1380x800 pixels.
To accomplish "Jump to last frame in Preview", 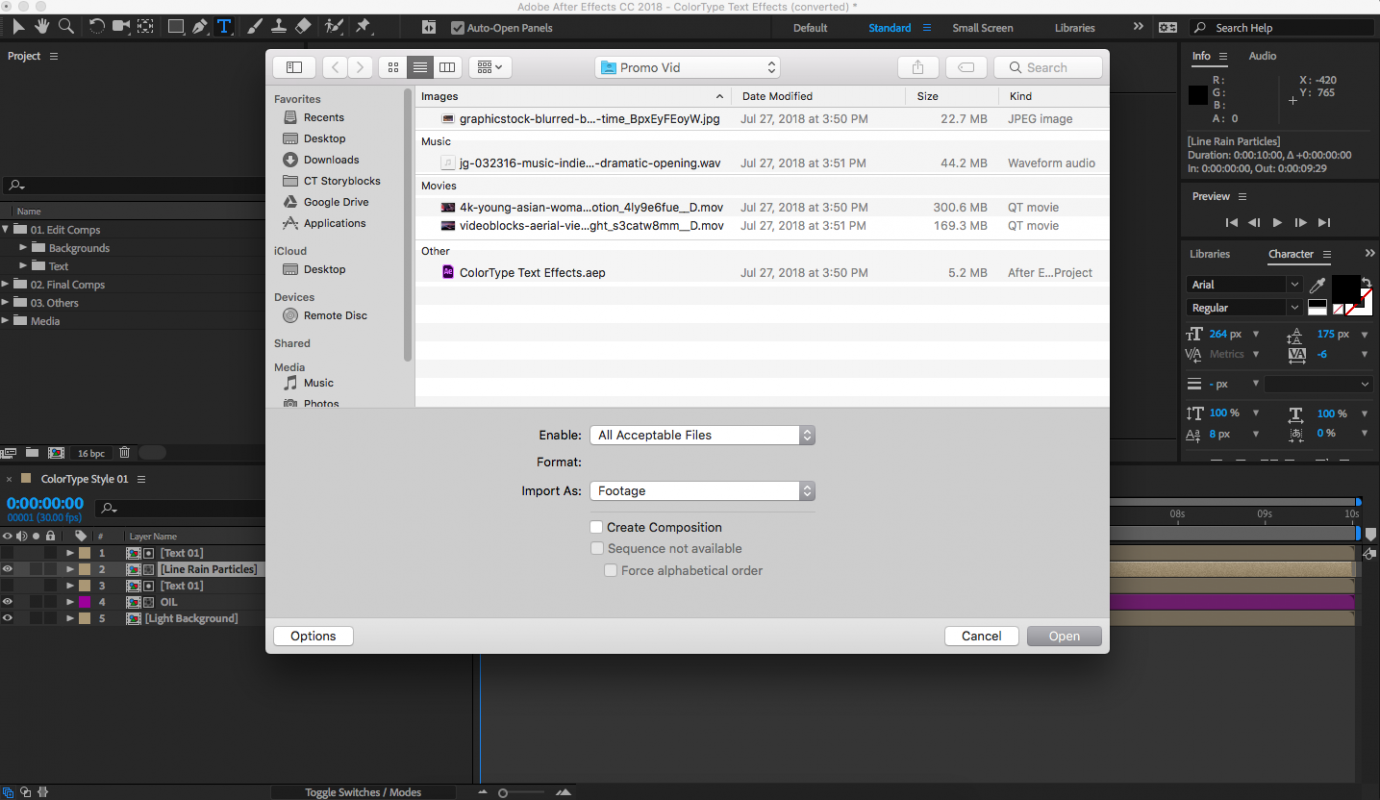I will tap(1324, 223).
